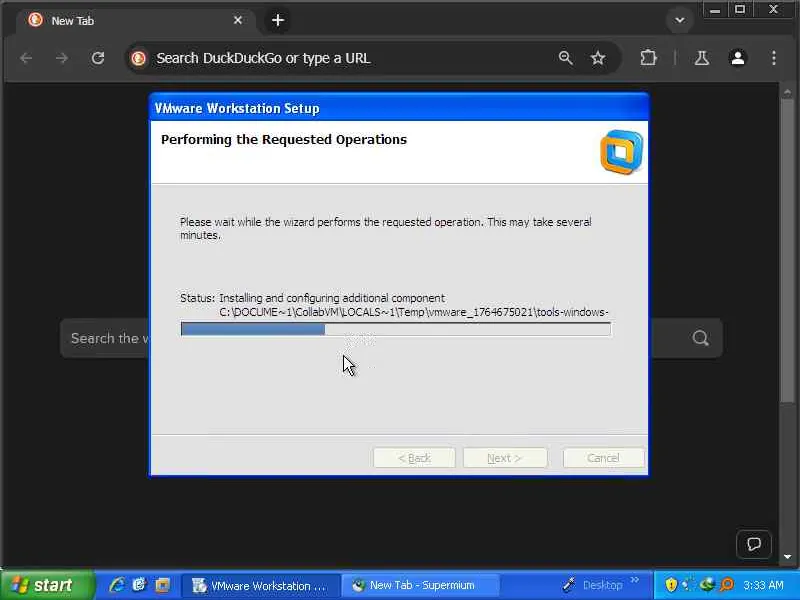Click the green network tray icon

coord(707,585)
